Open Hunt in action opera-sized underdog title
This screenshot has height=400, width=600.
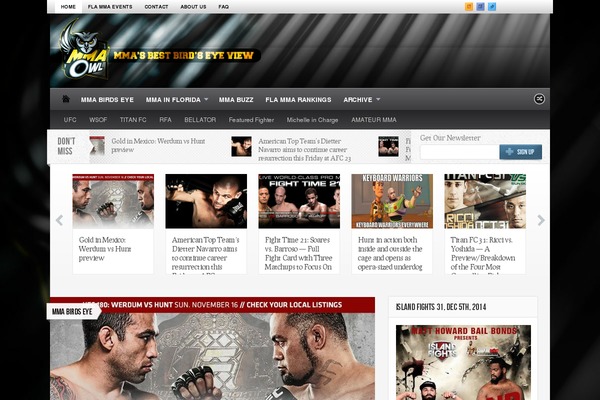coord(390,253)
